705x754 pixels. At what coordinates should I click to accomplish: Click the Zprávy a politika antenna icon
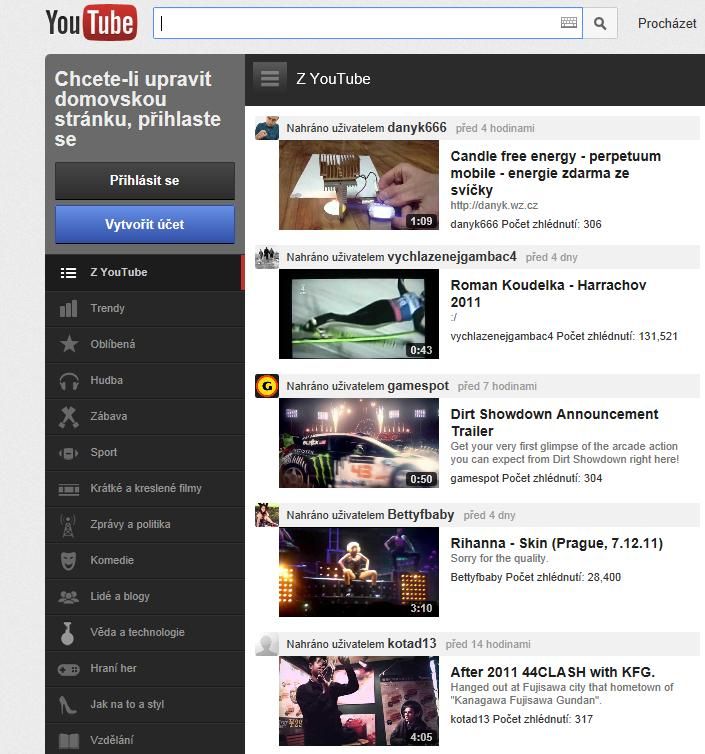click(x=68, y=525)
